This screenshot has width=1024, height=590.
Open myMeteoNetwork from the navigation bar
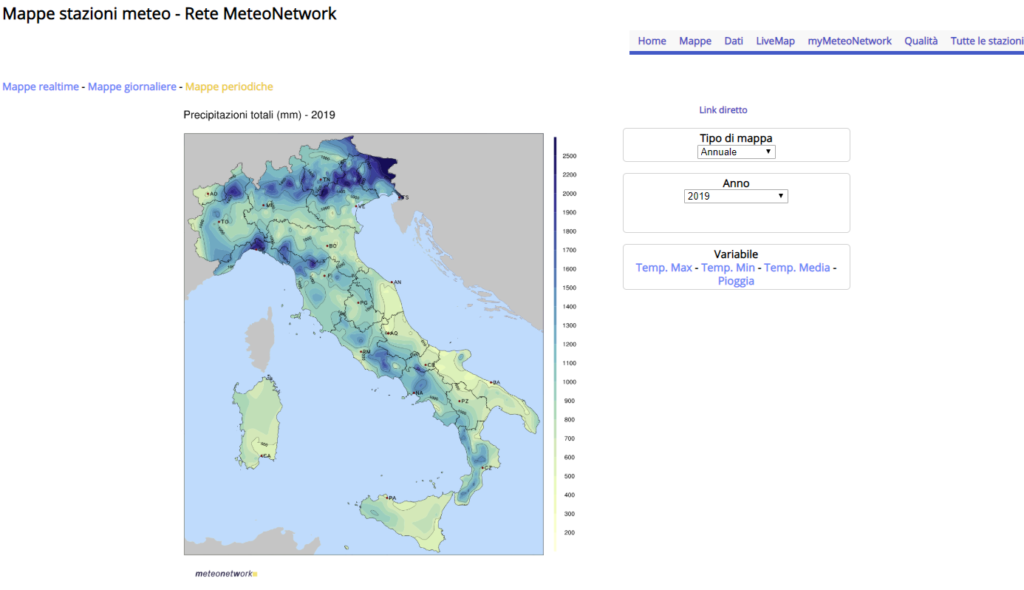pyautogui.click(x=849, y=40)
